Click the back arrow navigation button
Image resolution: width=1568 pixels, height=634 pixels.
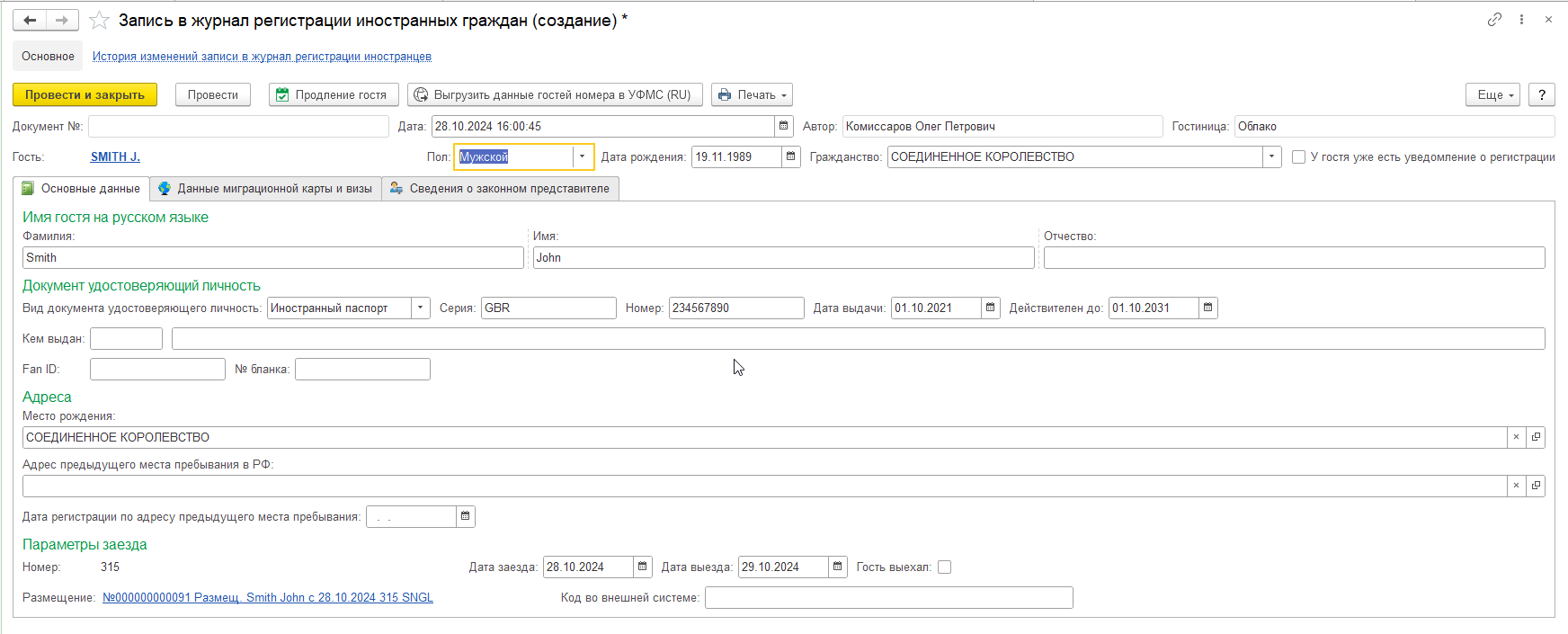click(x=30, y=20)
